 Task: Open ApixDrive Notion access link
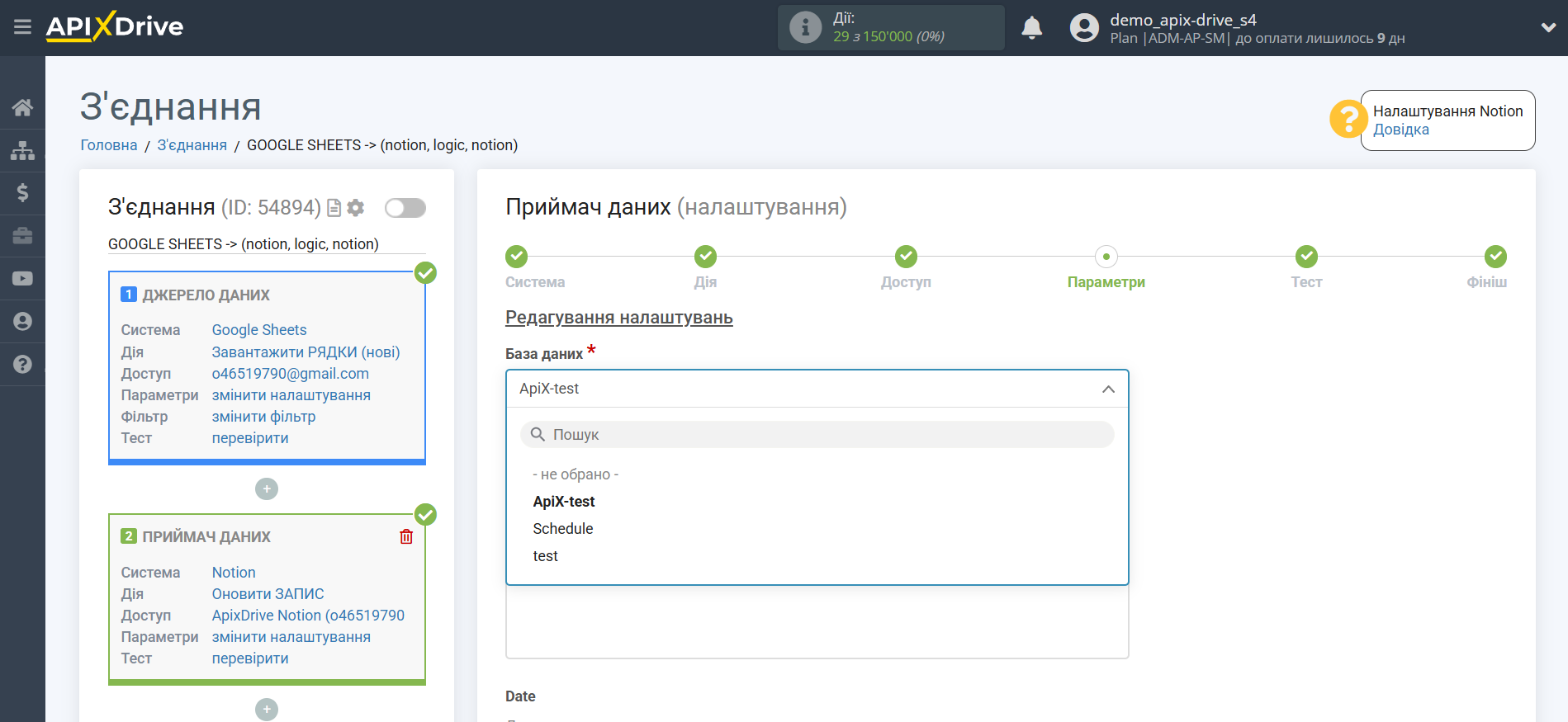coord(308,616)
